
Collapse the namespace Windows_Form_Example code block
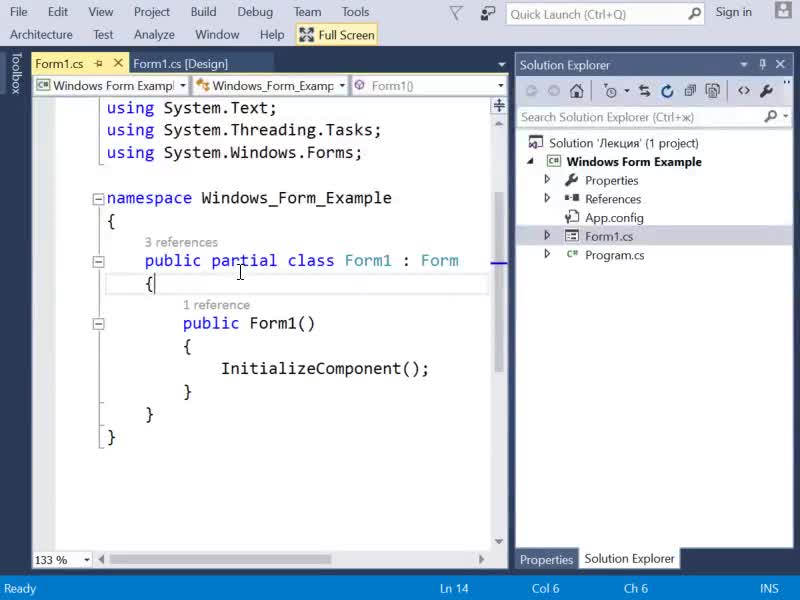click(x=98, y=198)
